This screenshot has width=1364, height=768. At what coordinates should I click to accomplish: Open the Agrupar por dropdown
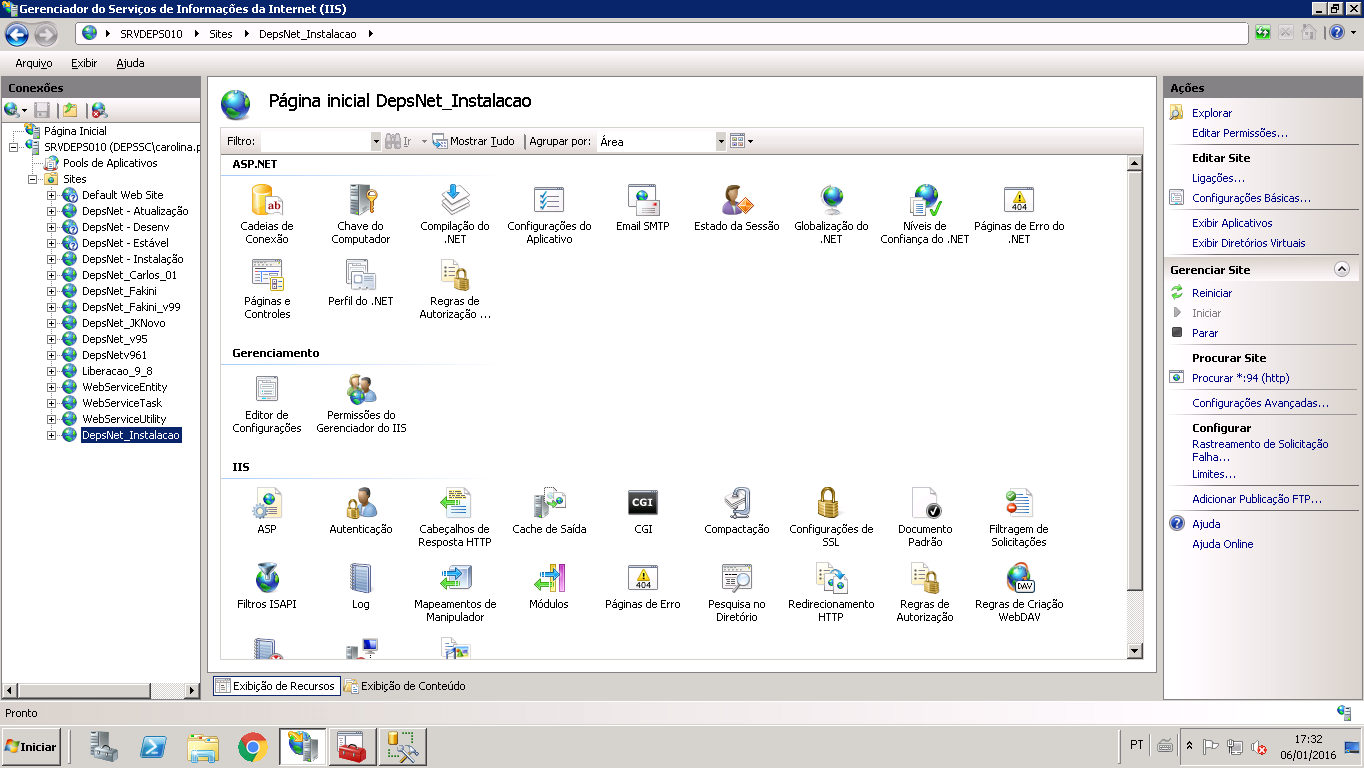click(721, 142)
